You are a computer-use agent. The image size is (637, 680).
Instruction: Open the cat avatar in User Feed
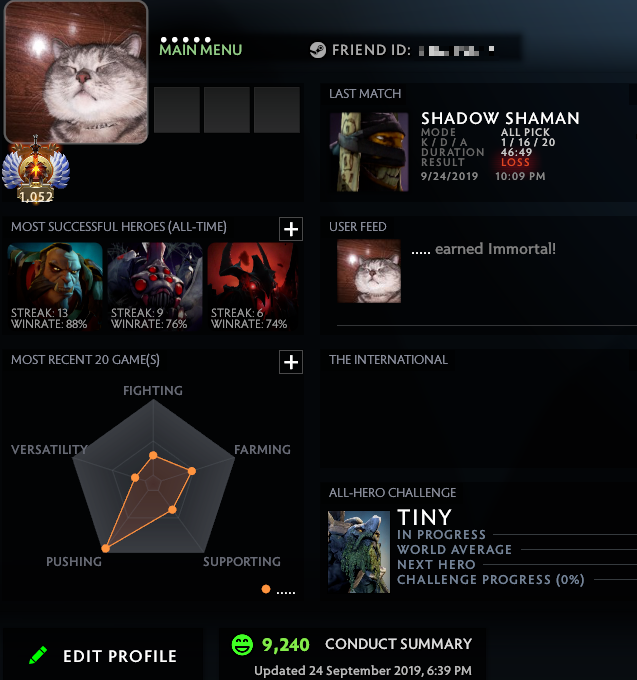click(369, 271)
